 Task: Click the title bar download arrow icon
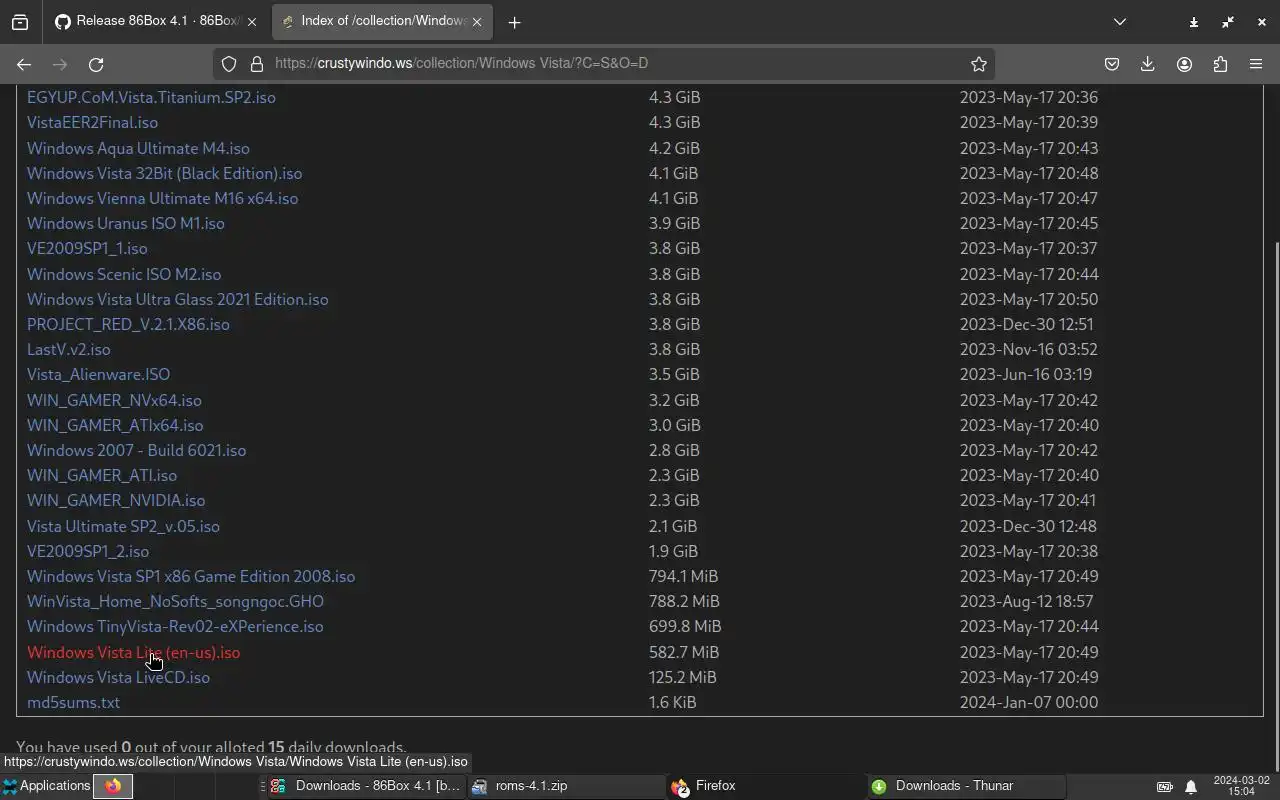point(1193,22)
